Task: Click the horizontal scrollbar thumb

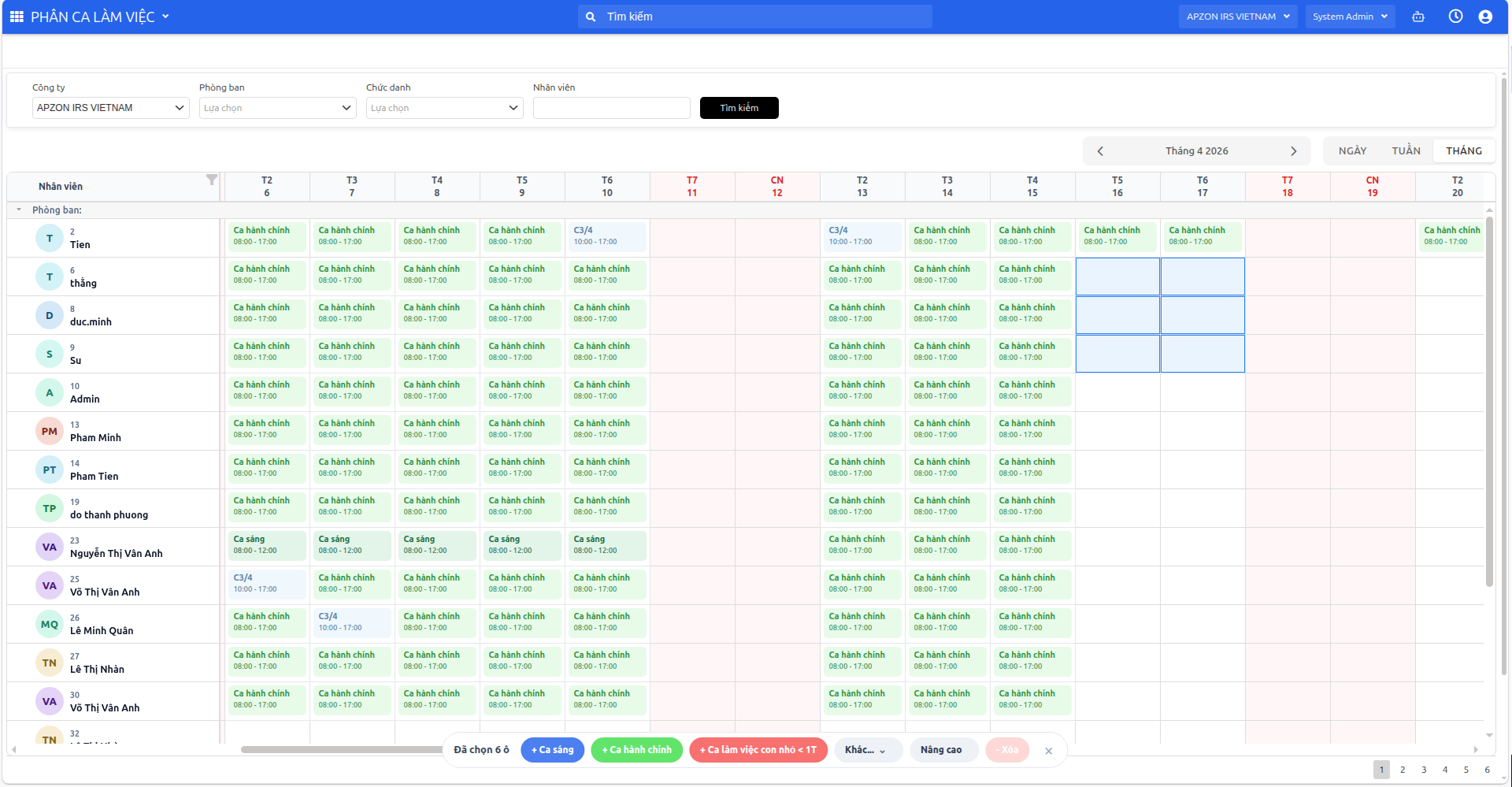Action: pos(343,749)
